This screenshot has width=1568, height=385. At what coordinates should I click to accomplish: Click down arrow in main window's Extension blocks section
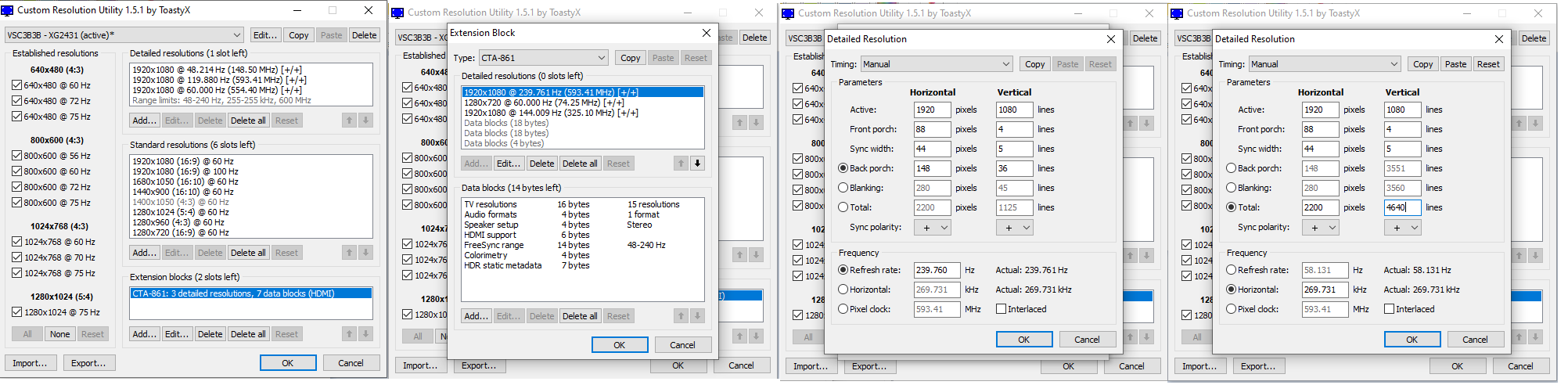click(365, 334)
